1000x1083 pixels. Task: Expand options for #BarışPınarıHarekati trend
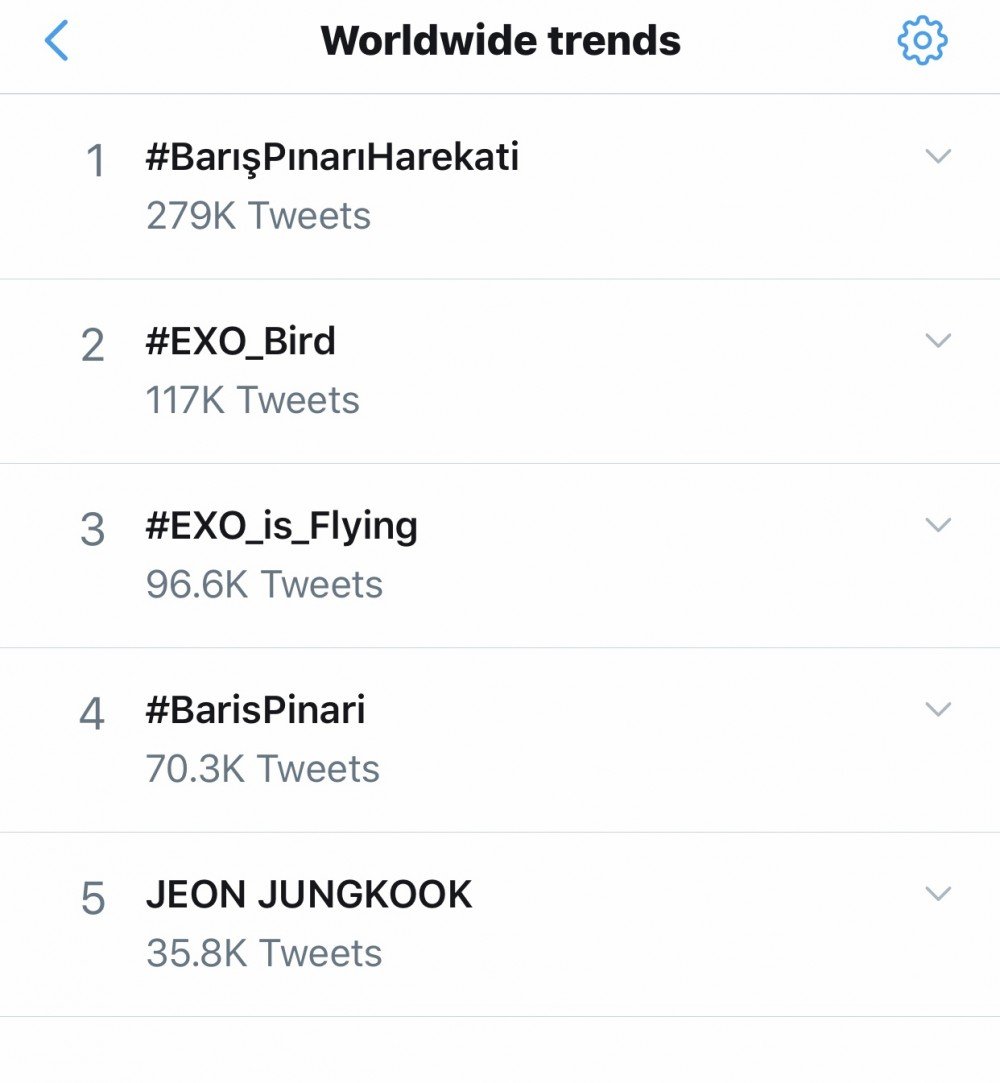[938, 157]
